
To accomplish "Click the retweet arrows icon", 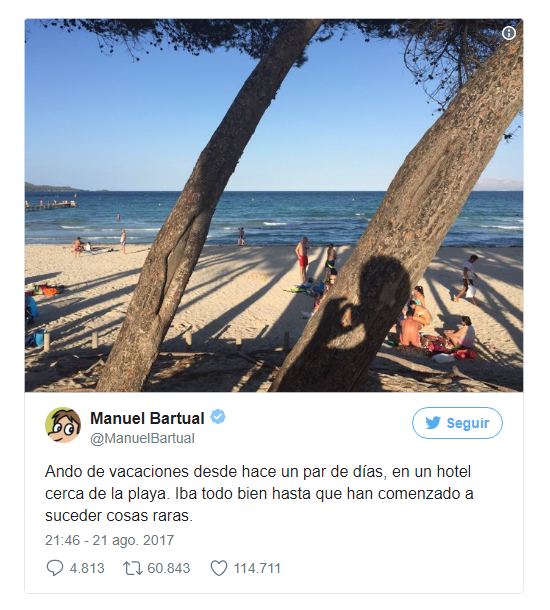I will pyautogui.click(x=133, y=568).
